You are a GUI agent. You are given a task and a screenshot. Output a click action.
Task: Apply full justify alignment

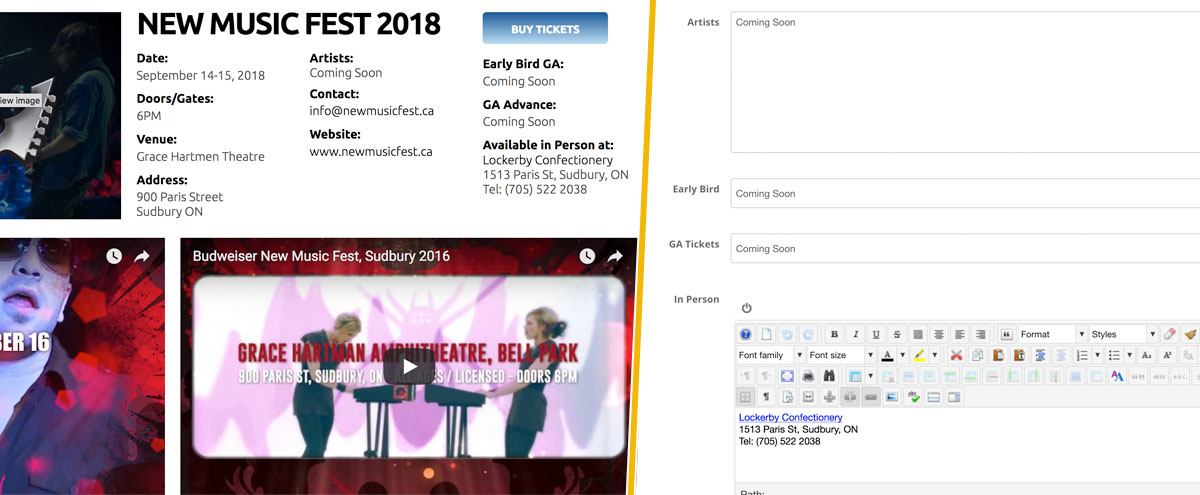pyautogui.click(x=918, y=334)
